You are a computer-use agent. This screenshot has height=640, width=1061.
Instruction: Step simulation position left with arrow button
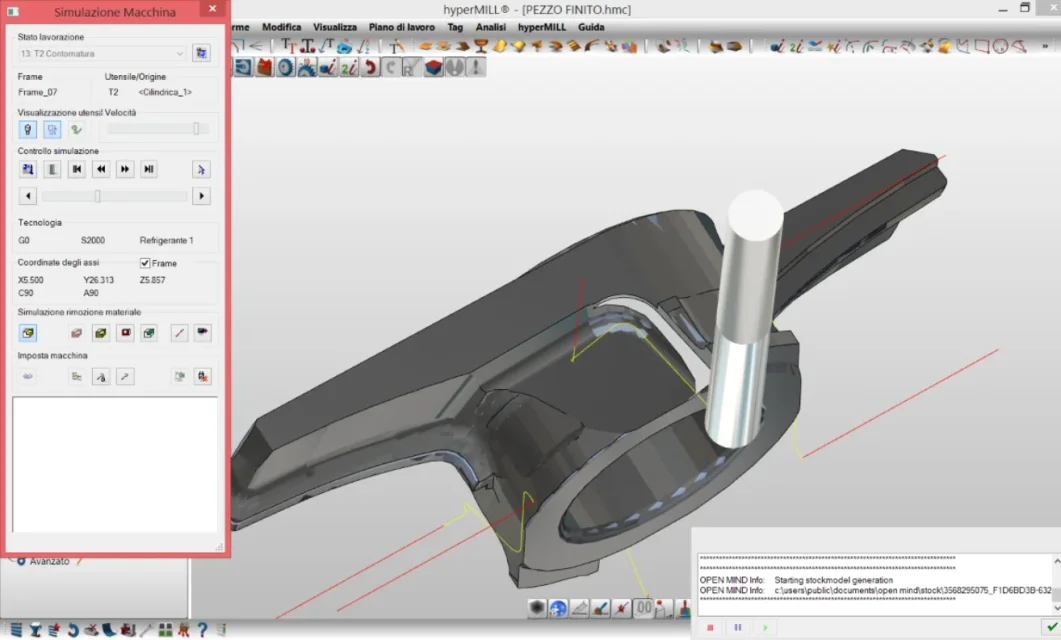click(x=28, y=196)
